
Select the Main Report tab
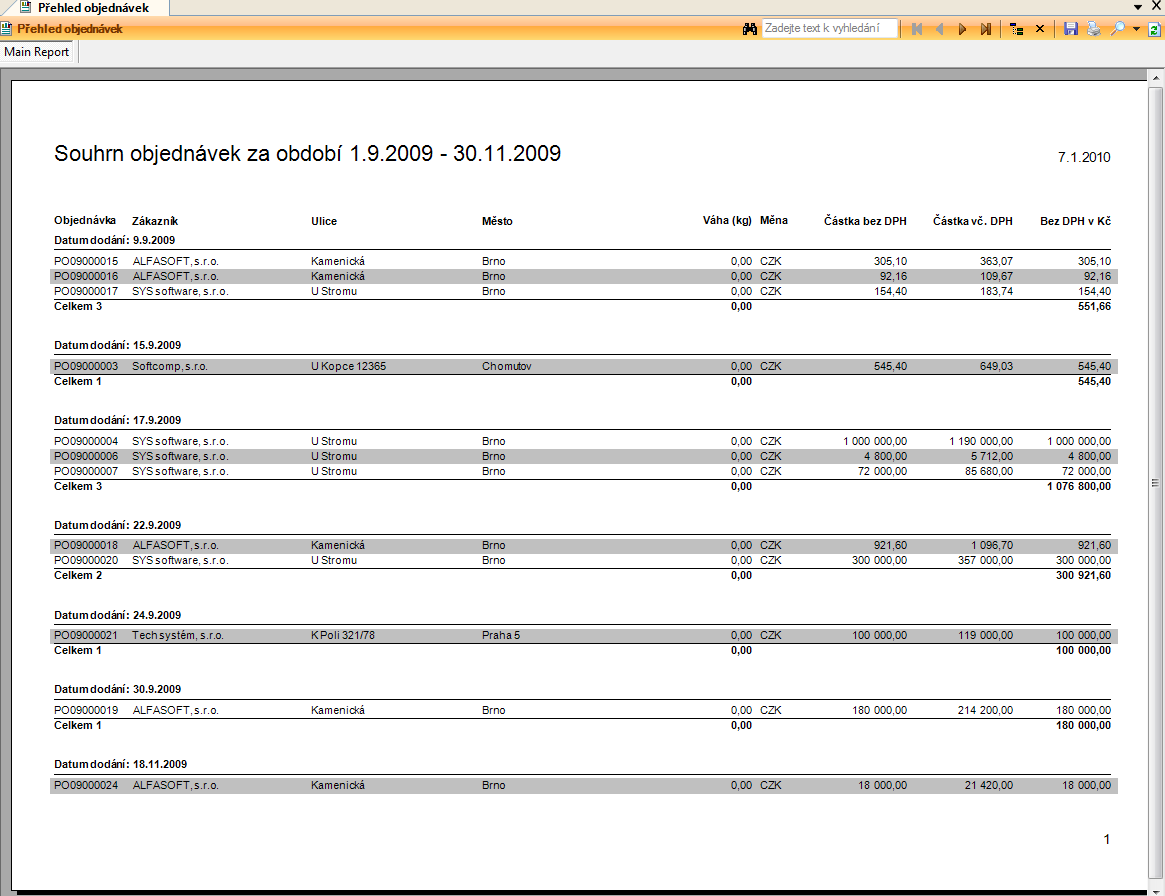(x=37, y=52)
